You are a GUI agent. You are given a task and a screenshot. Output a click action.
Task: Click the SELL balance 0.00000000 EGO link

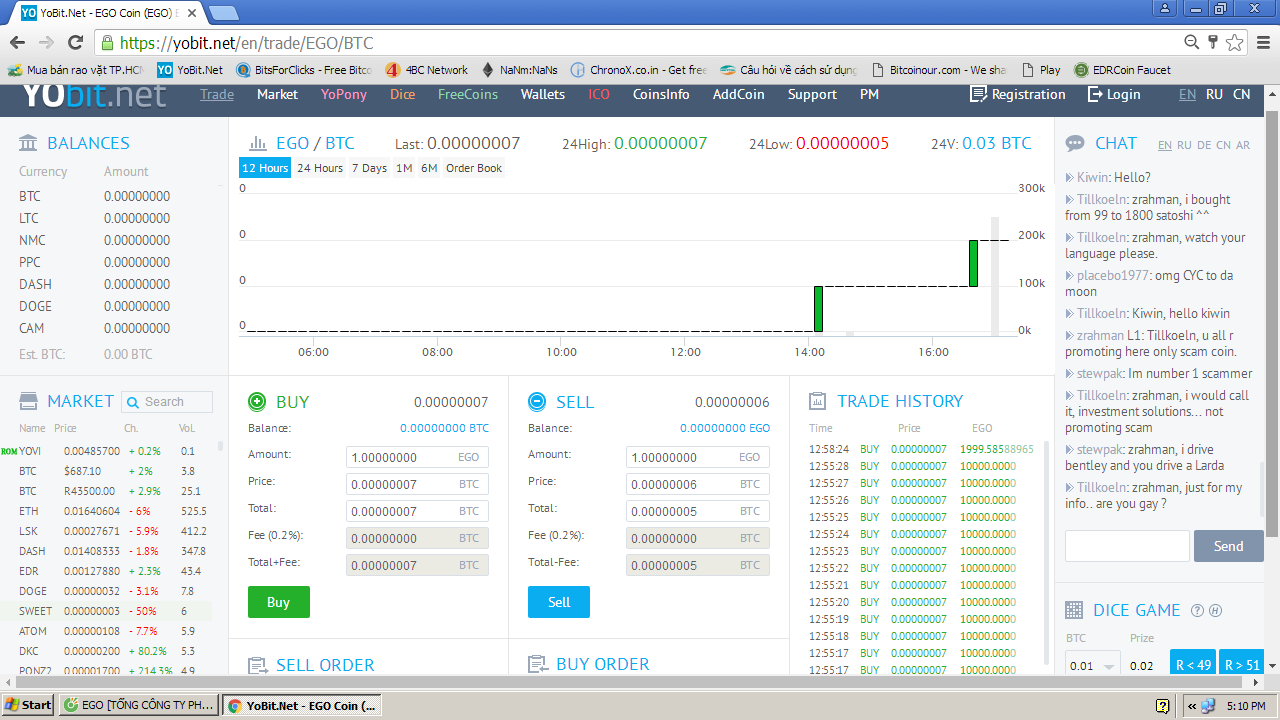tap(725, 428)
